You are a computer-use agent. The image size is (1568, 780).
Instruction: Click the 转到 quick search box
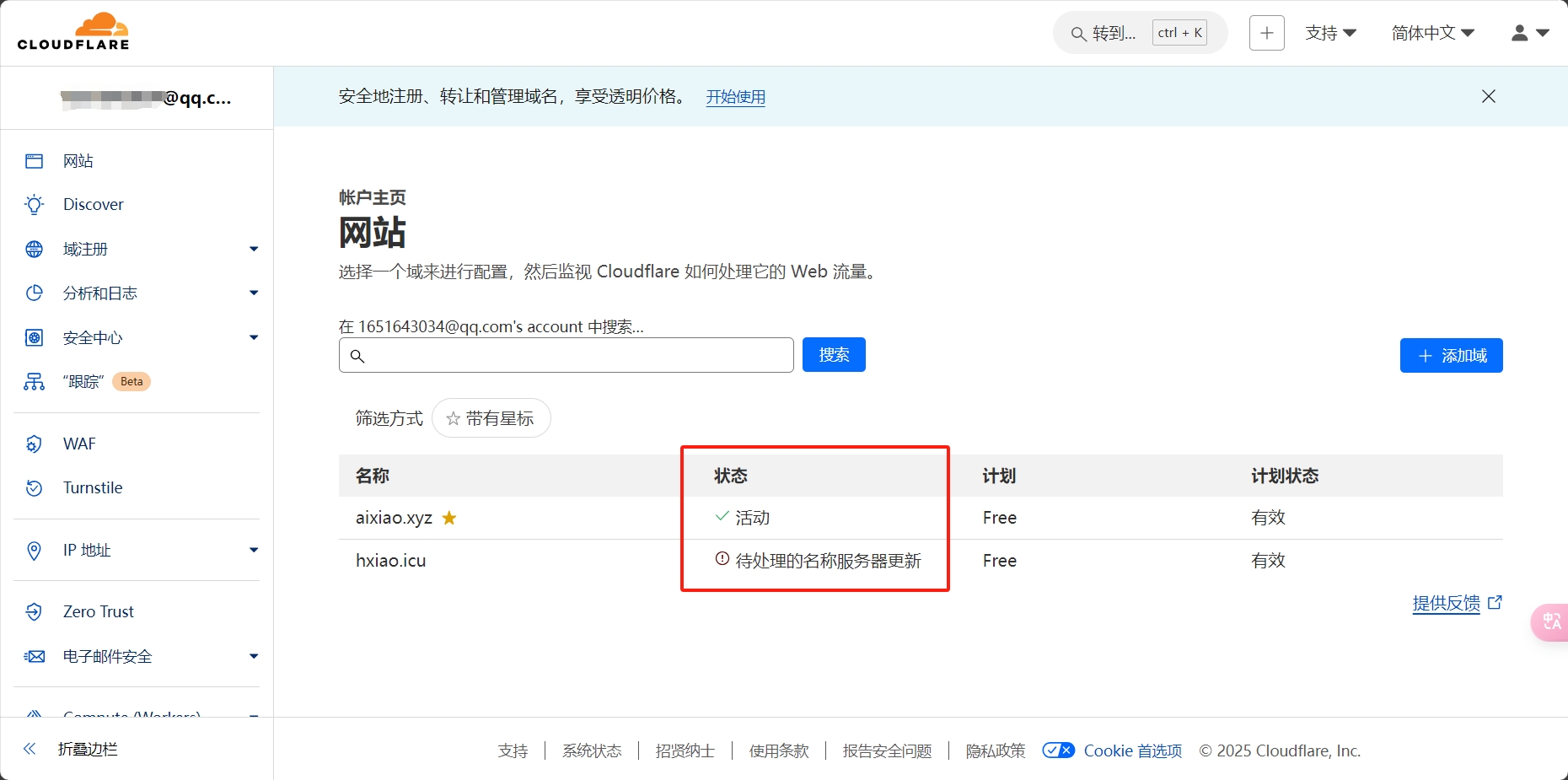tap(1140, 33)
